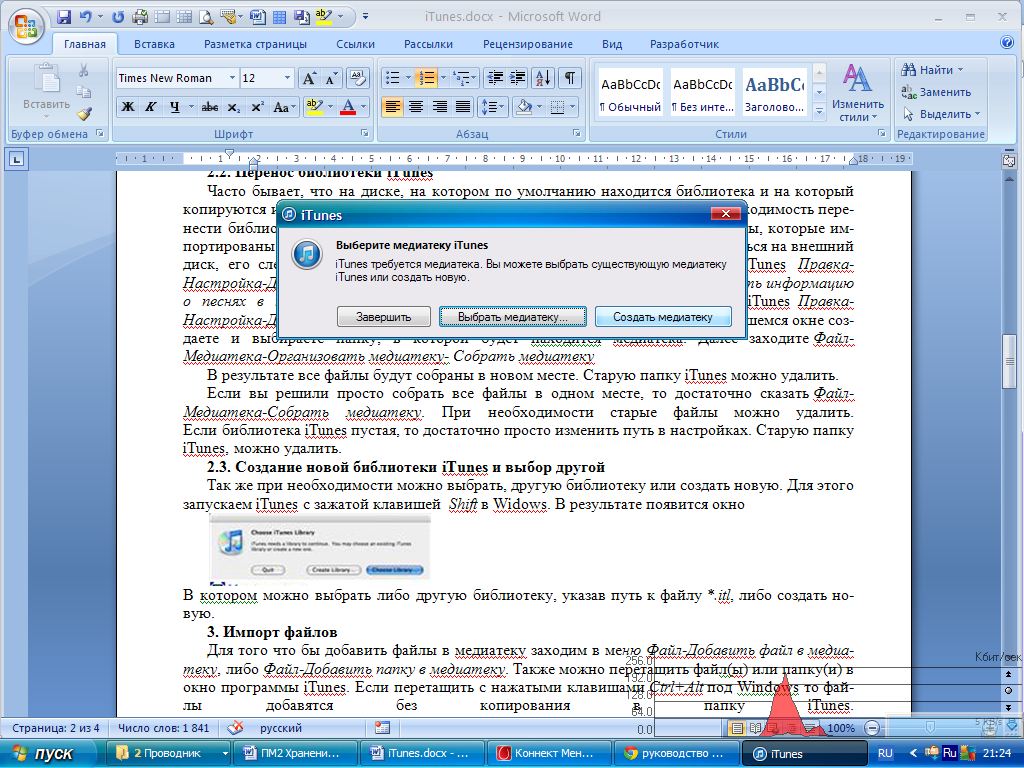
Task: Toggle Italic (К) formatting
Action: point(151,107)
